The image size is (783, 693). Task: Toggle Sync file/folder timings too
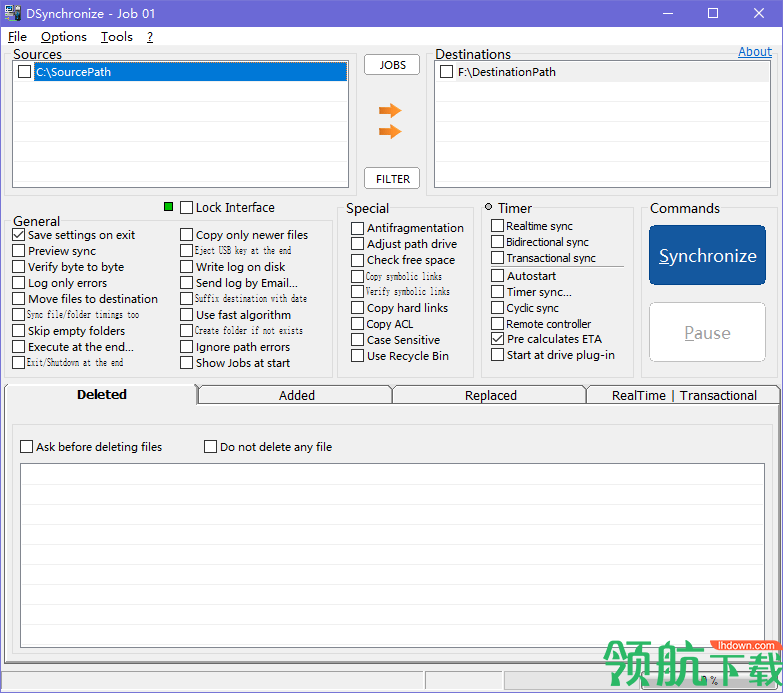click(x=18, y=315)
